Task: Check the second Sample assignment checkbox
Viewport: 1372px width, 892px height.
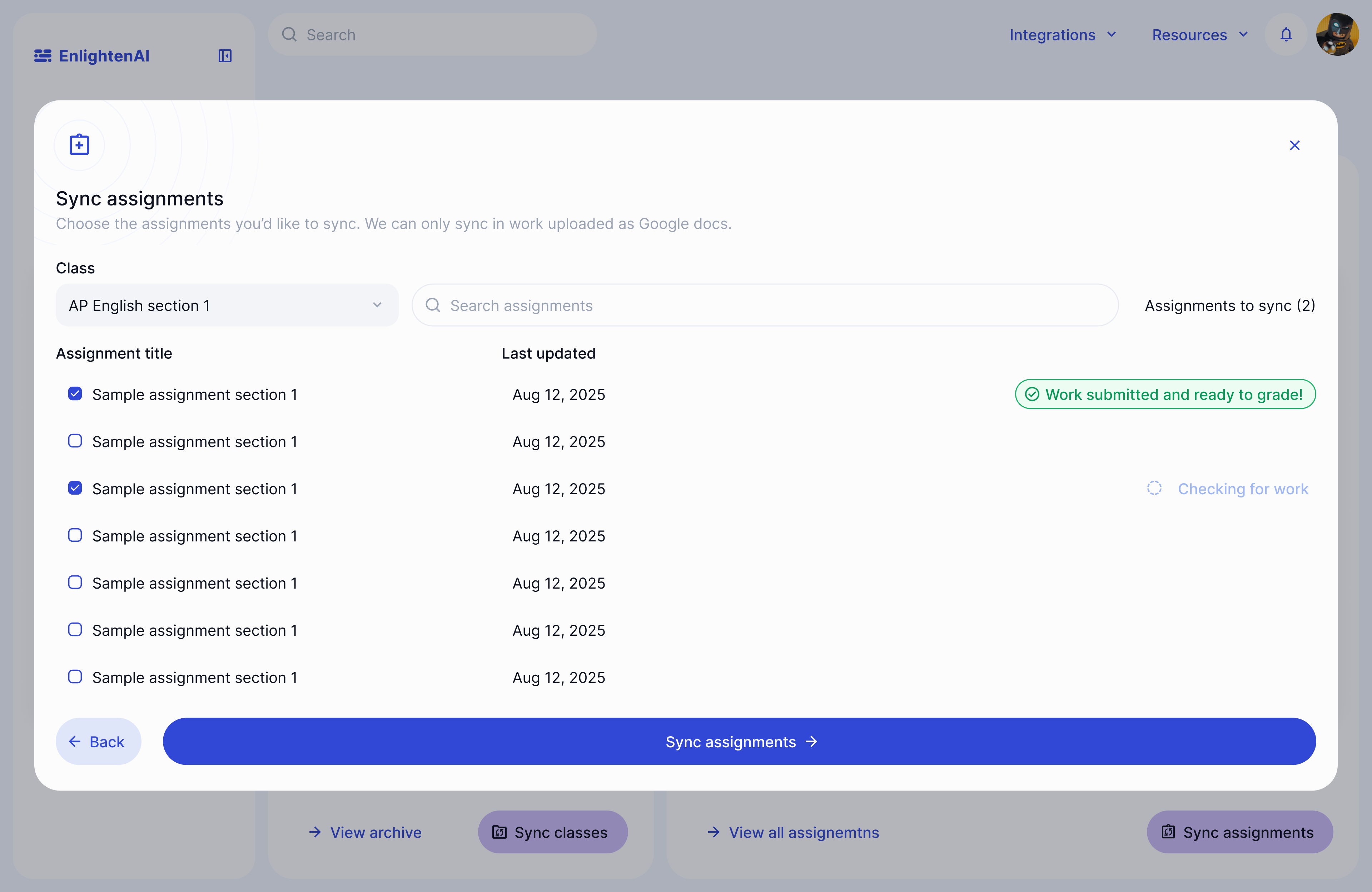Action: [x=75, y=441]
